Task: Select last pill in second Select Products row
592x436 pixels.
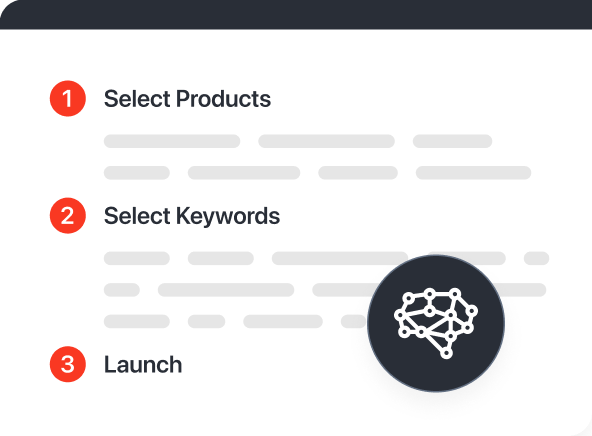Action: (473, 173)
